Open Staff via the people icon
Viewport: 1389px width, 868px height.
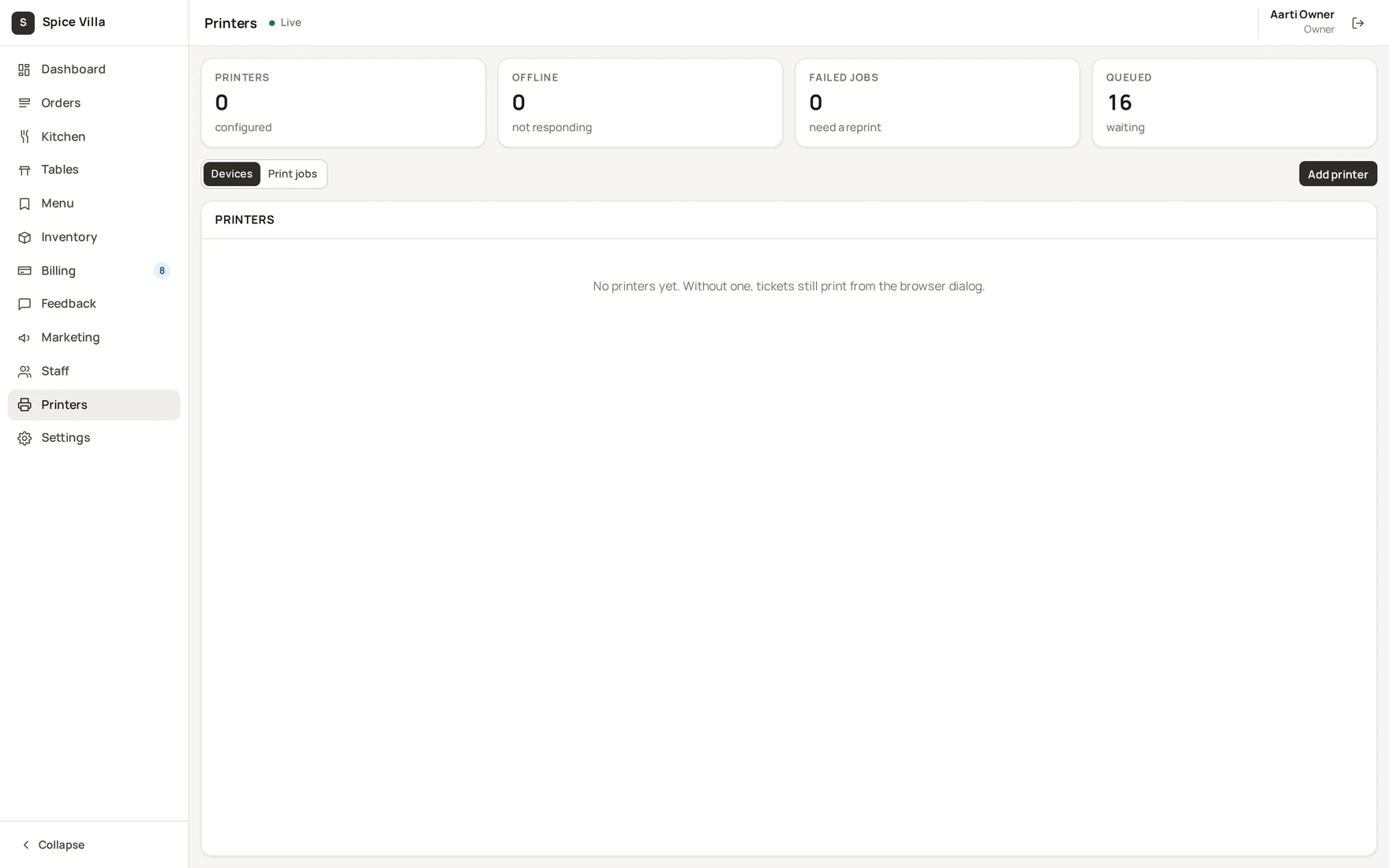click(x=24, y=372)
